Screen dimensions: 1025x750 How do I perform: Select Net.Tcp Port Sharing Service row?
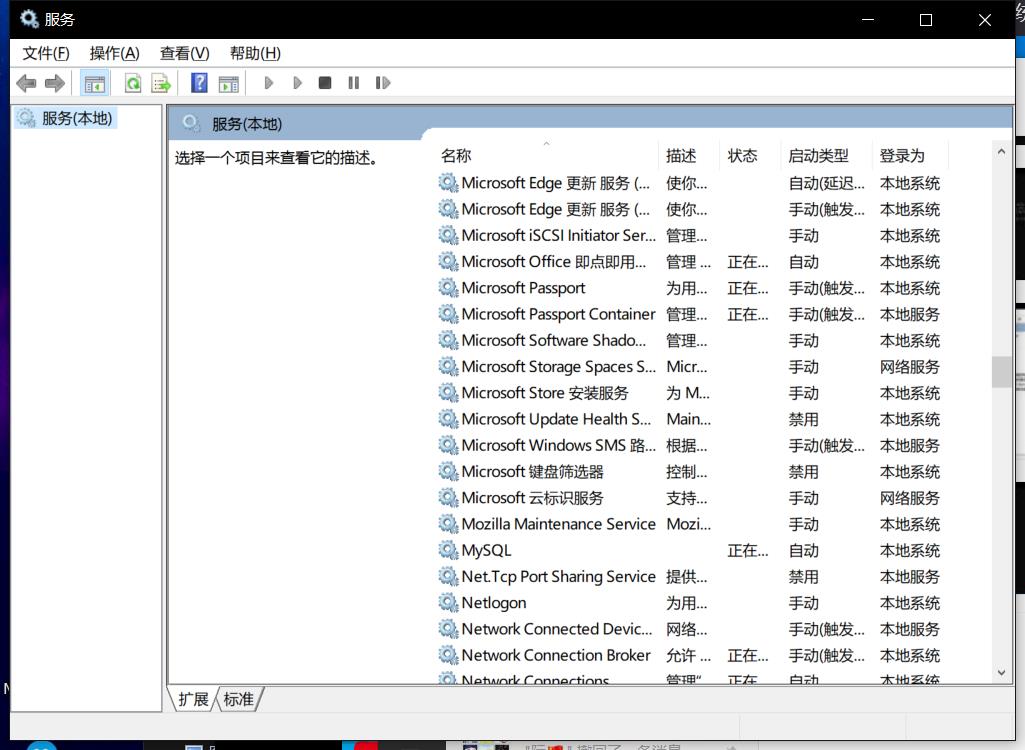690,577
